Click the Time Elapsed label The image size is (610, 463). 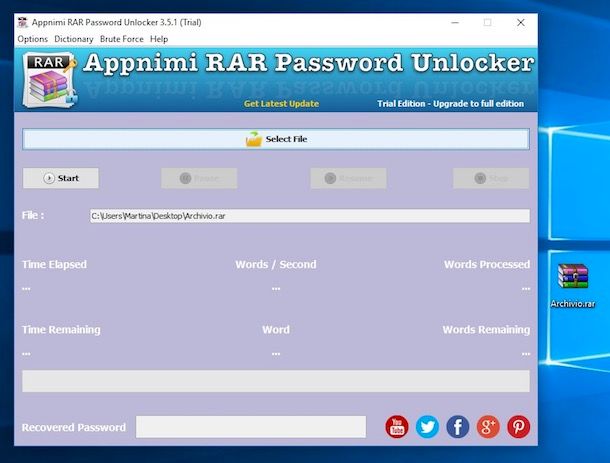pos(54,265)
